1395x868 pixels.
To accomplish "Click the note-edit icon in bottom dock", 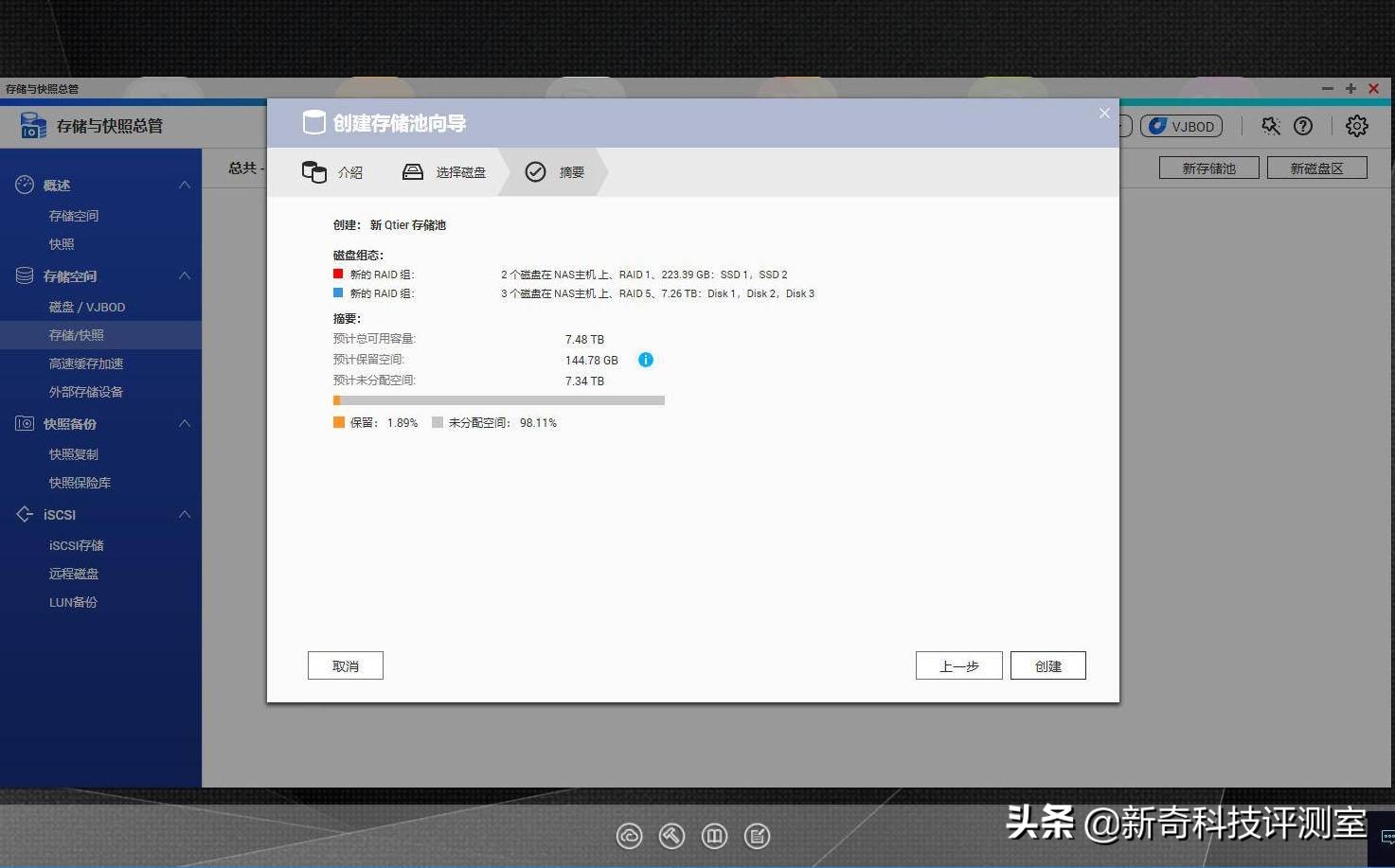I will pos(757,836).
